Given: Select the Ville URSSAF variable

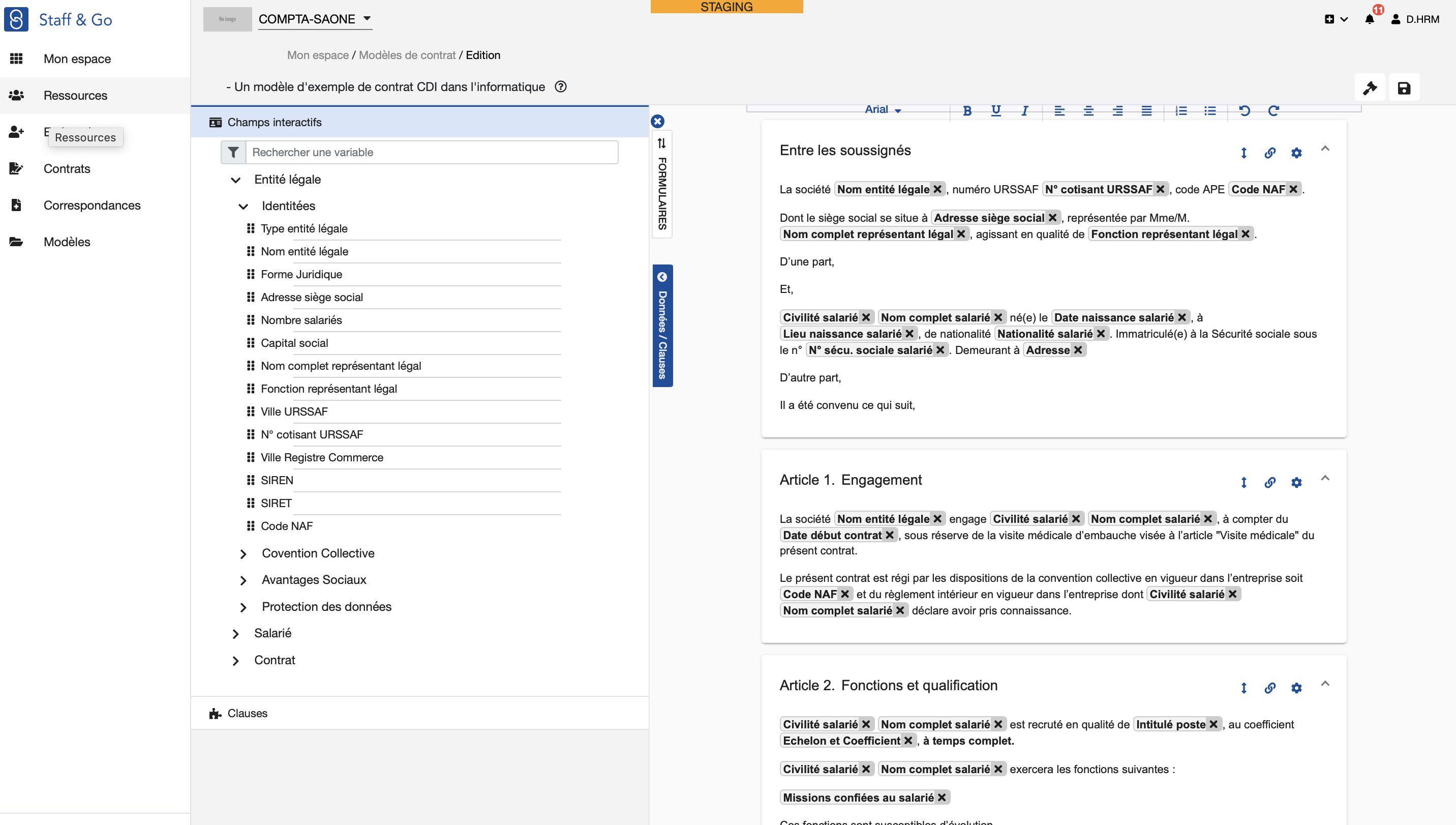Looking at the screenshot, I should click(x=294, y=412).
